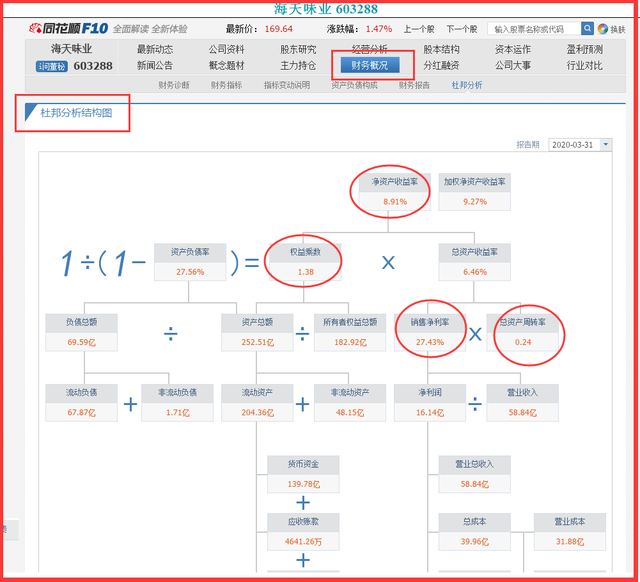Viewport: 640px width, 582px height.
Task: Click the 杜邦分析结构图 section heading
Action: 76,113
